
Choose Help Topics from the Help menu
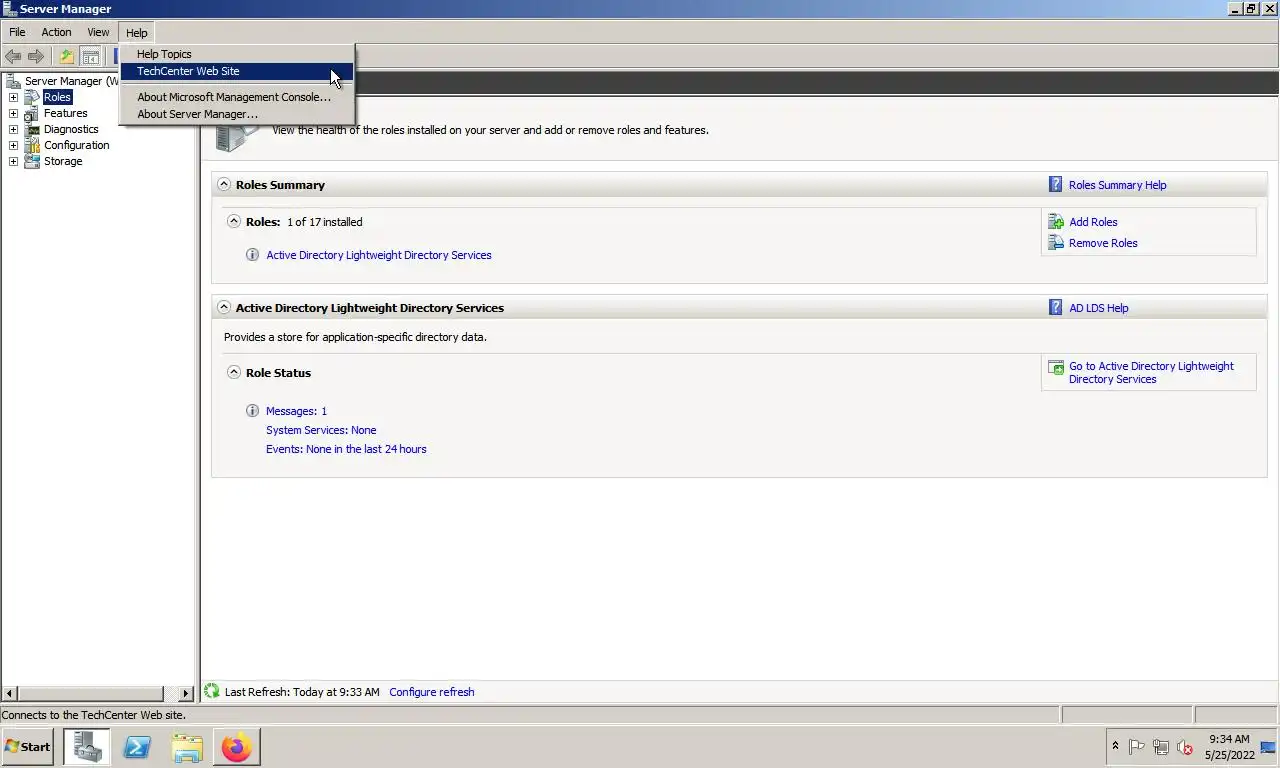click(x=237, y=54)
